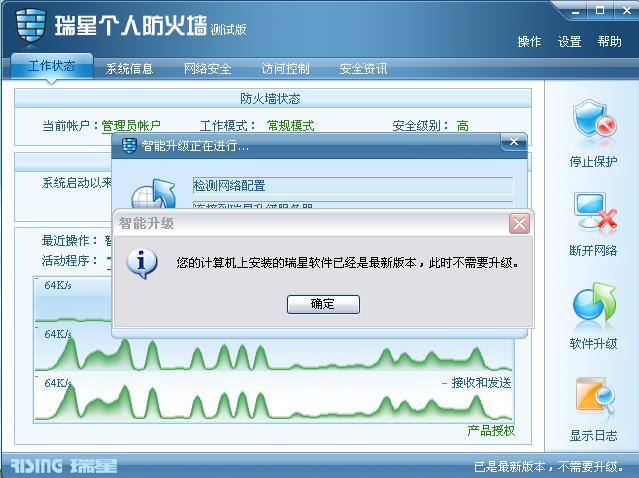Open the 操作 menu
Screen dimensions: 639x478
click(x=529, y=42)
